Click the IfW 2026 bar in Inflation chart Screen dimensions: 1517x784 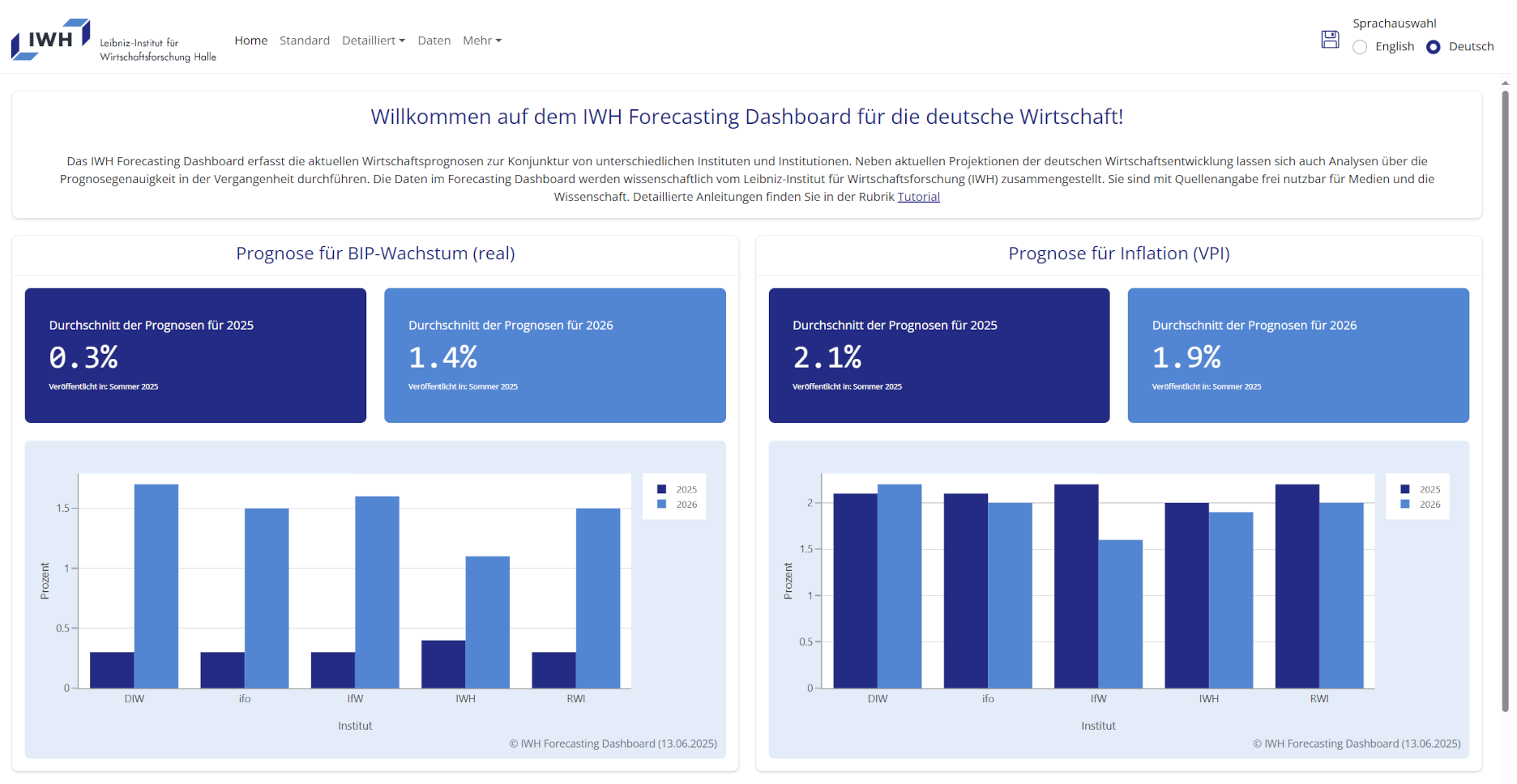(1120, 614)
